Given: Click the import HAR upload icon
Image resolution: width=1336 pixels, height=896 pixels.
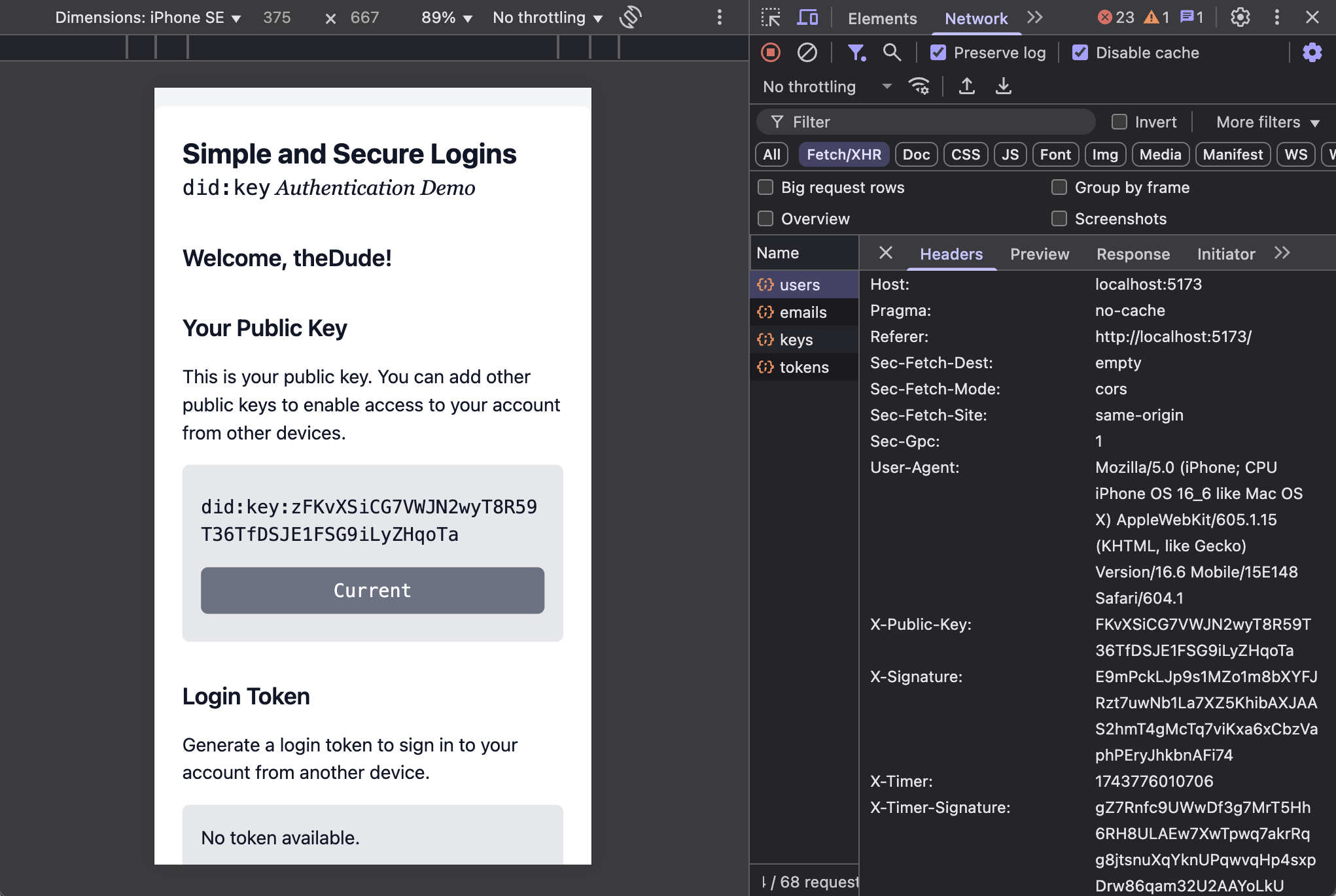Looking at the screenshot, I should (x=966, y=86).
